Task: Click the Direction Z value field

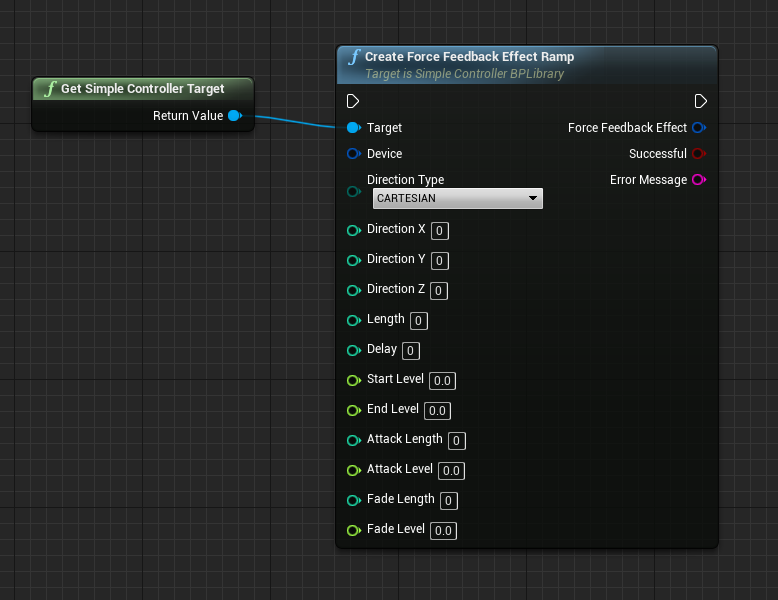Action: (440, 291)
